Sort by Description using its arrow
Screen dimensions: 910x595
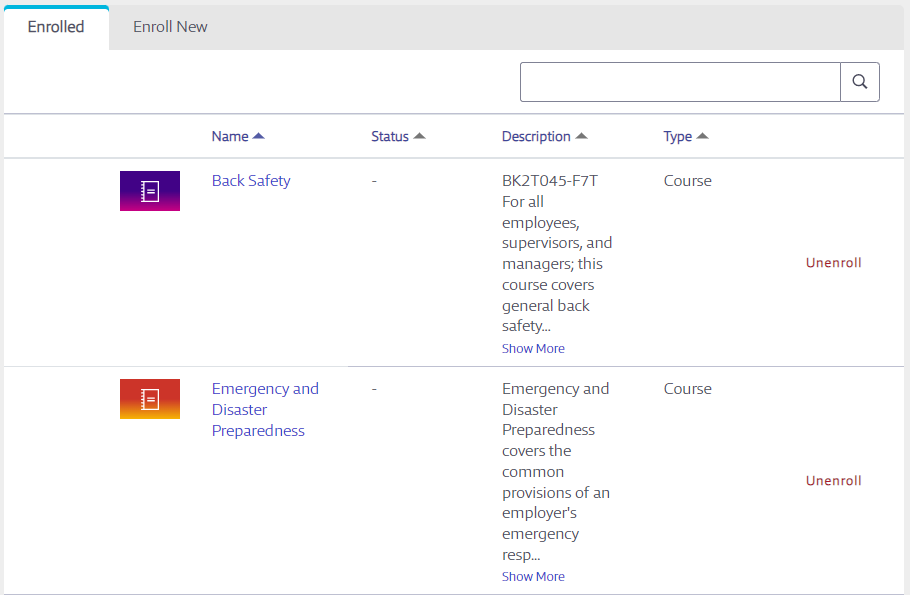click(x=582, y=136)
